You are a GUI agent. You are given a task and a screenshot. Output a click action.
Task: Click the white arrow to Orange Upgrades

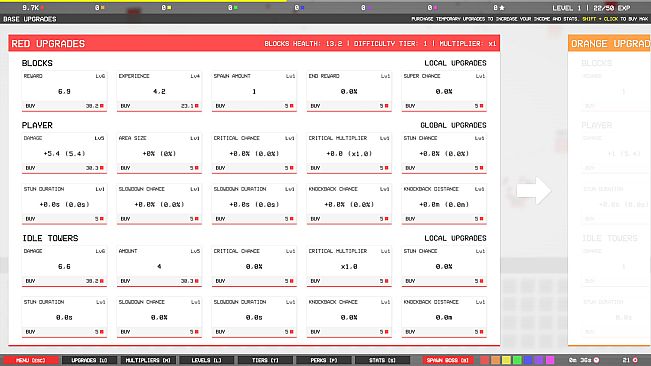coord(534,191)
